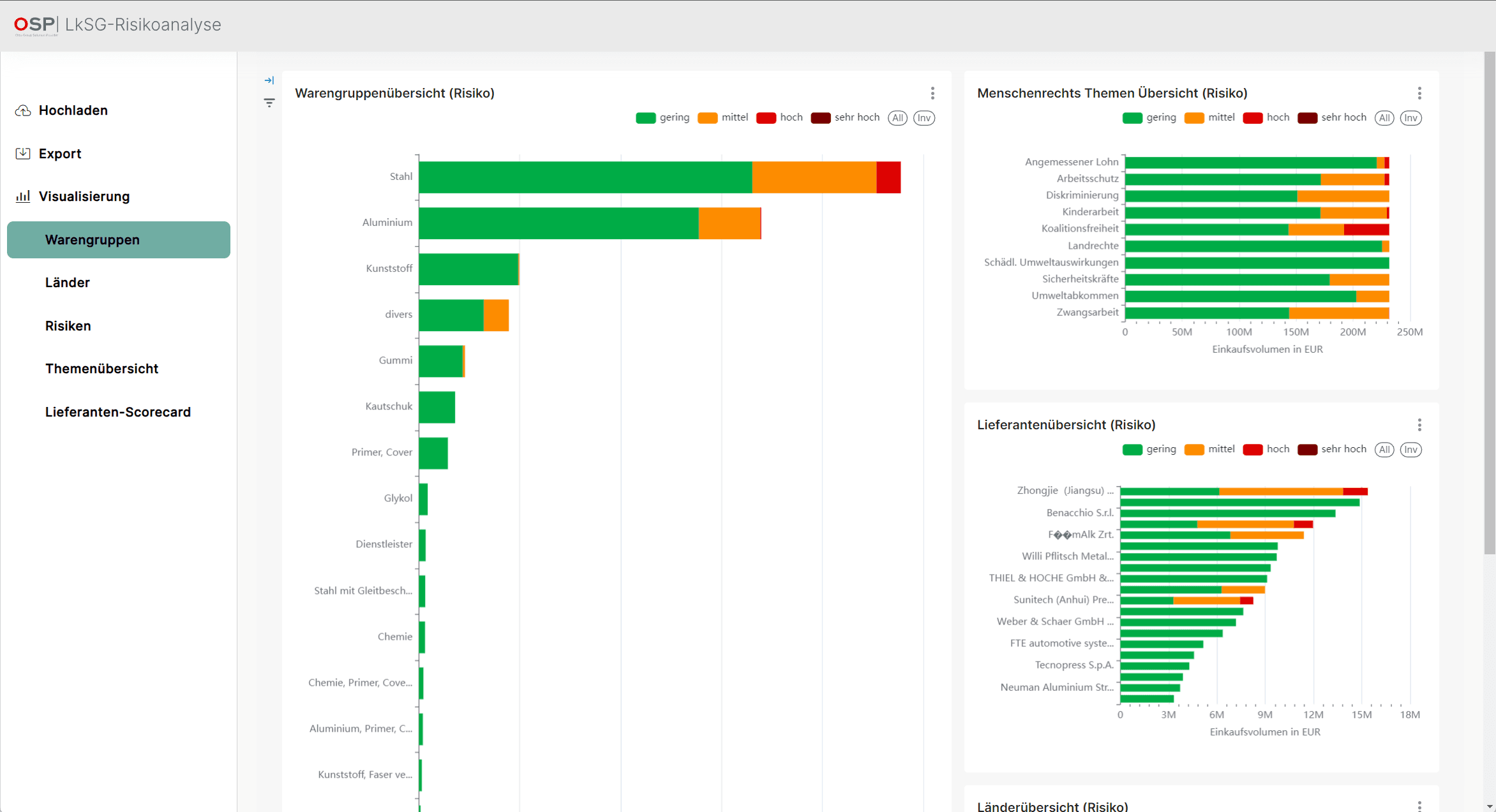Toggle gering legend in Lieferantenübersicht
This screenshot has height=812, width=1496.
[1149, 449]
